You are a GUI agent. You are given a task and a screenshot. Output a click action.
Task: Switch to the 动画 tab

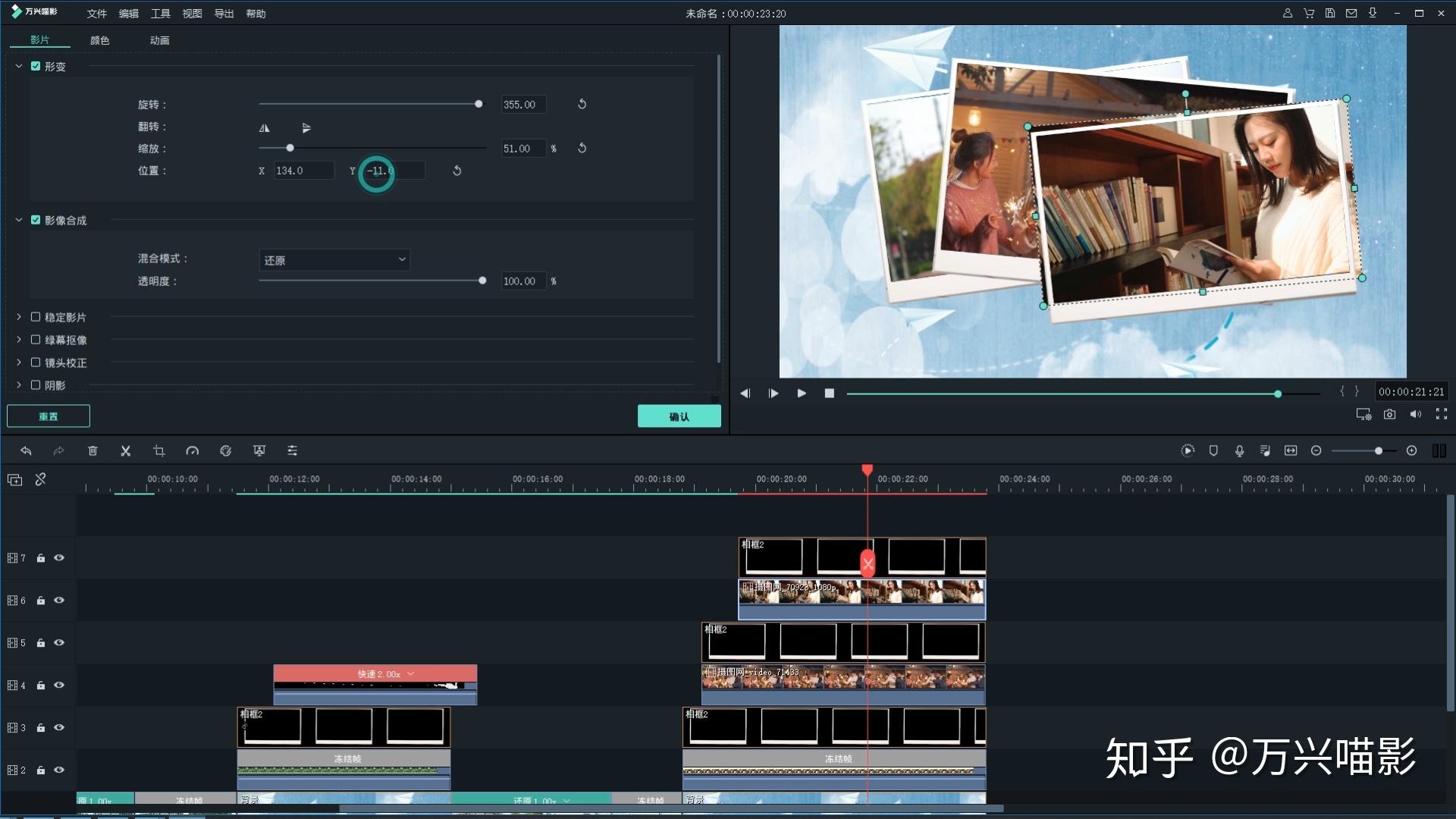click(159, 40)
